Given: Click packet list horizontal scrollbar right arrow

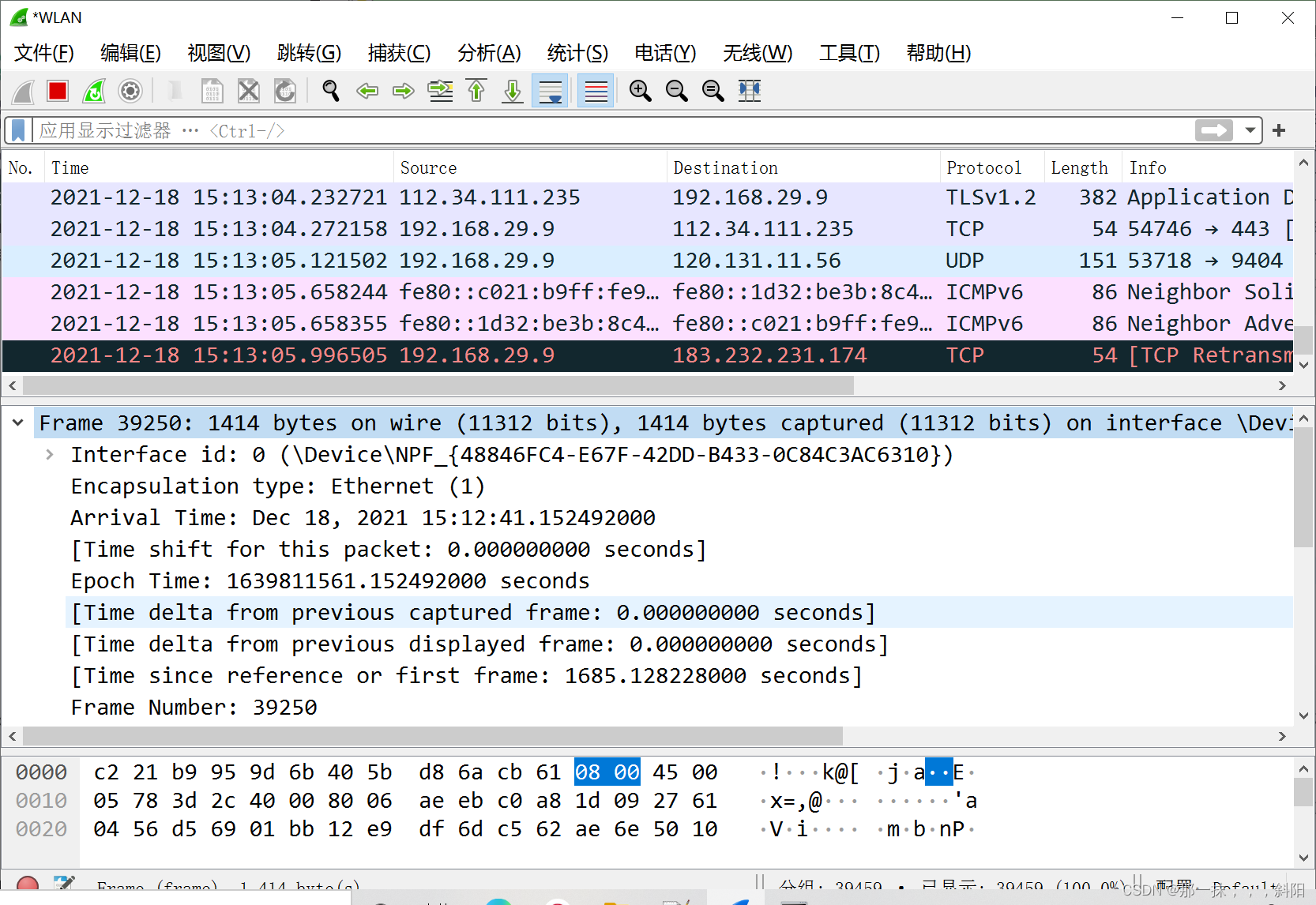Looking at the screenshot, I should (1282, 385).
